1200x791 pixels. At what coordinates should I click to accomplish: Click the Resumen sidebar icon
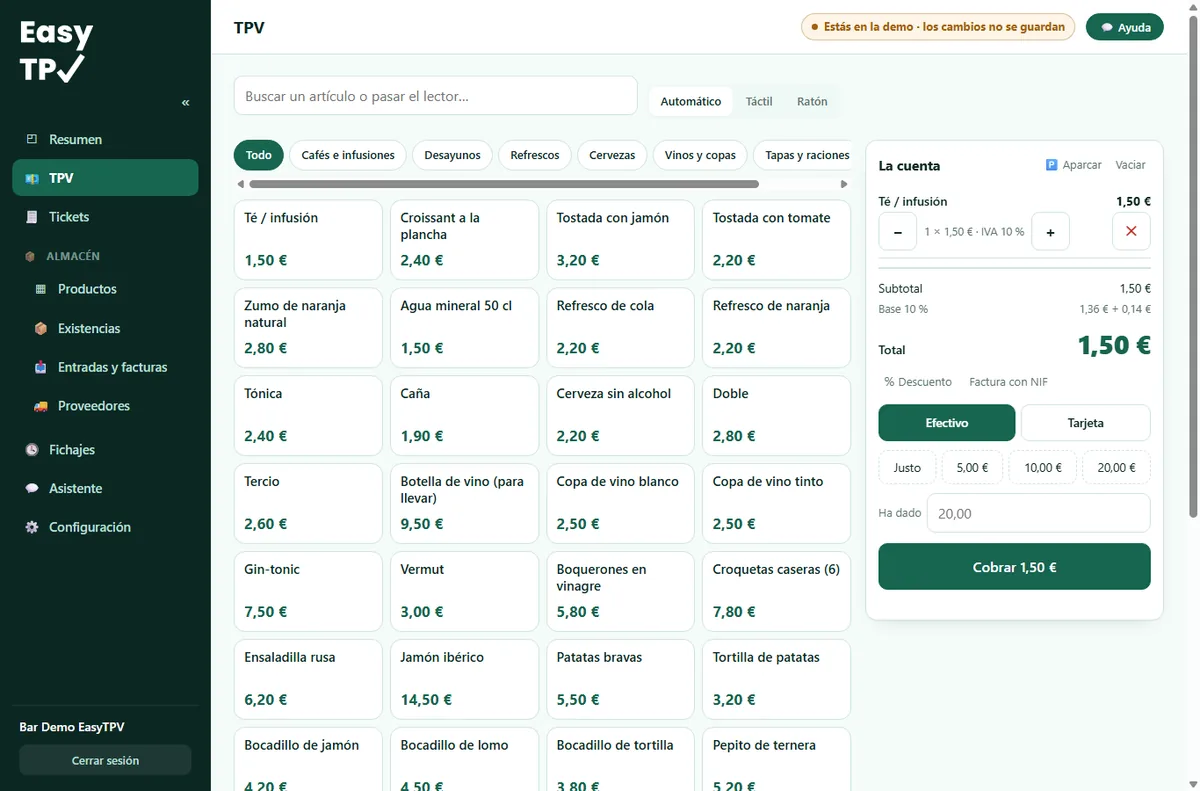(32, 139)
